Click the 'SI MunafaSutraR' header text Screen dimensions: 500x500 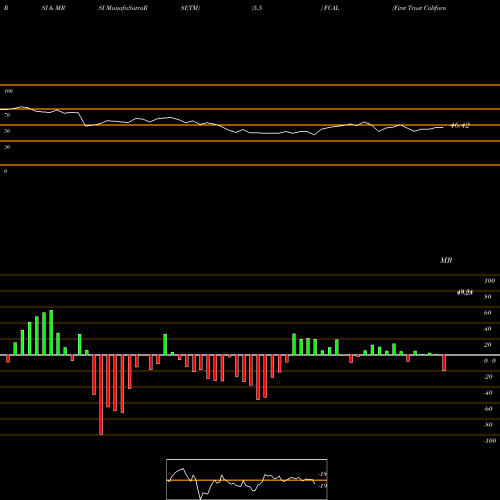tap(123, 8)
